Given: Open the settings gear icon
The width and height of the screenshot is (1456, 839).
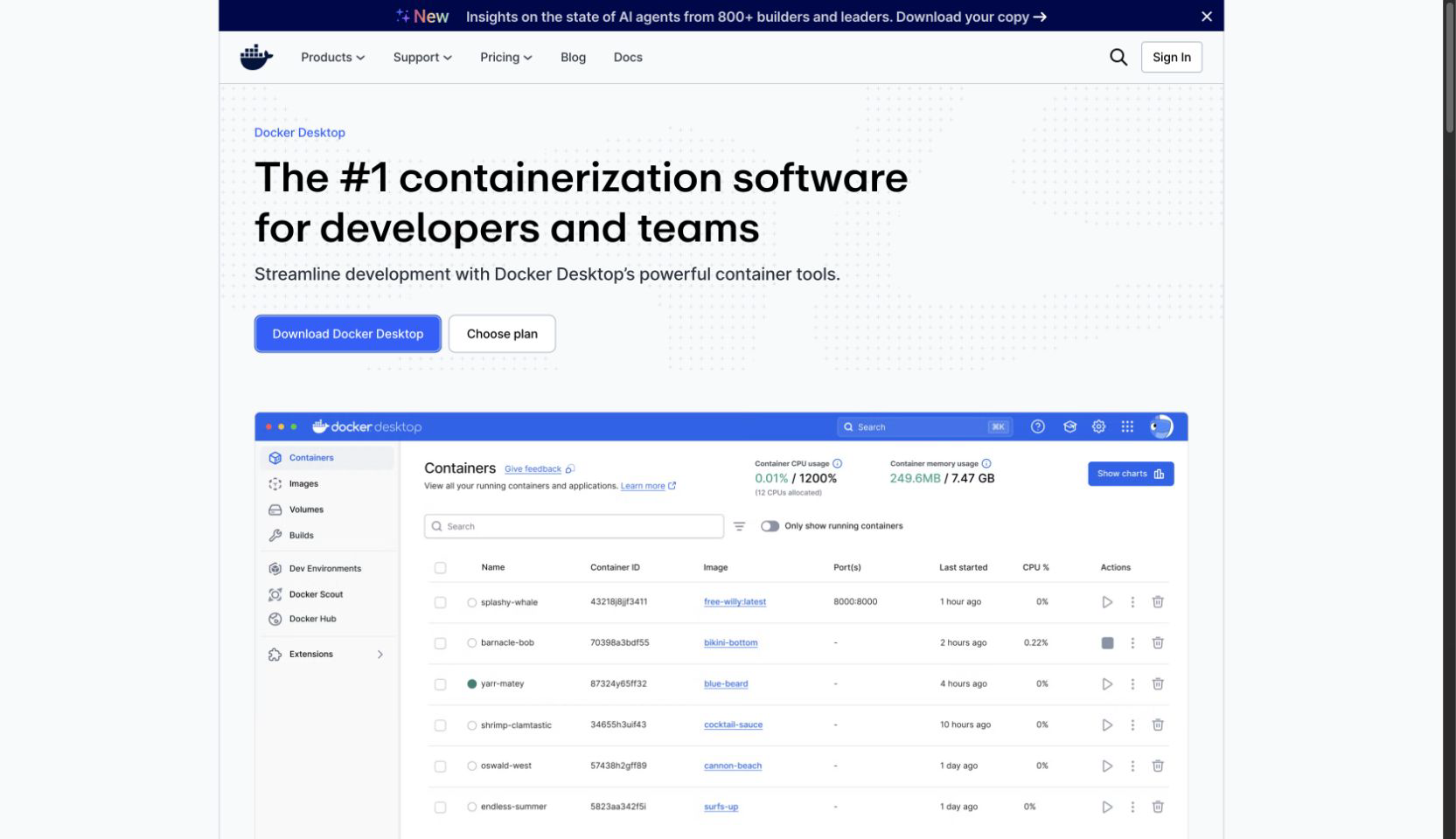Looking at the screenshot, I should tap(1099, 426).
